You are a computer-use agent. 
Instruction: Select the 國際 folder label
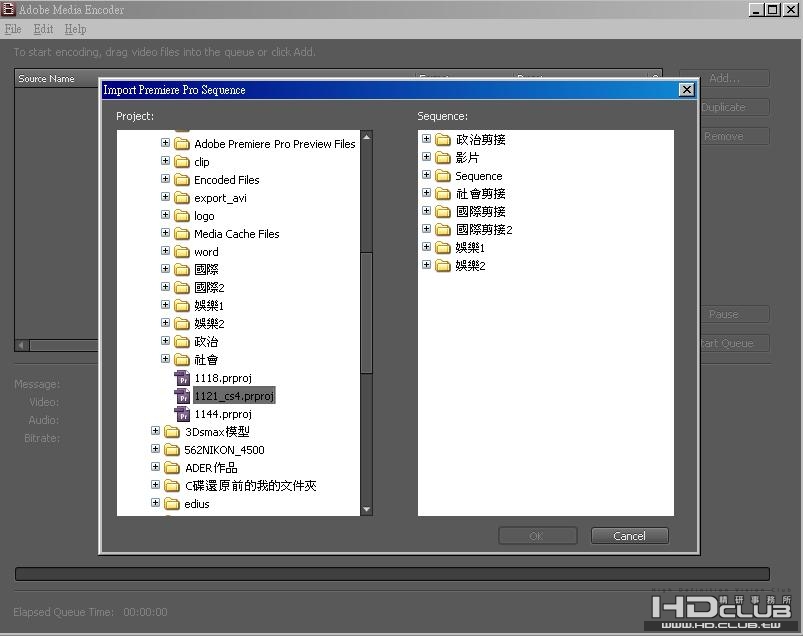pos(206,269)
